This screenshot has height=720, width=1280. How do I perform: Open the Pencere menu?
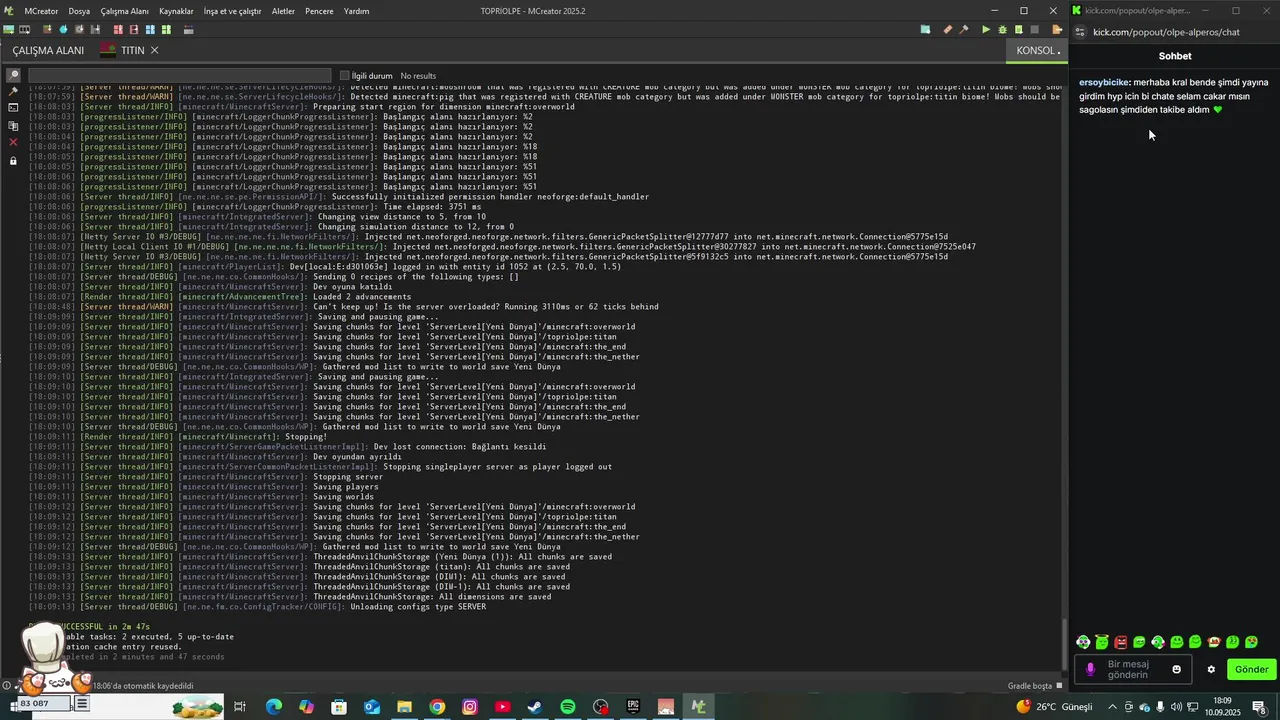point(319,11)
